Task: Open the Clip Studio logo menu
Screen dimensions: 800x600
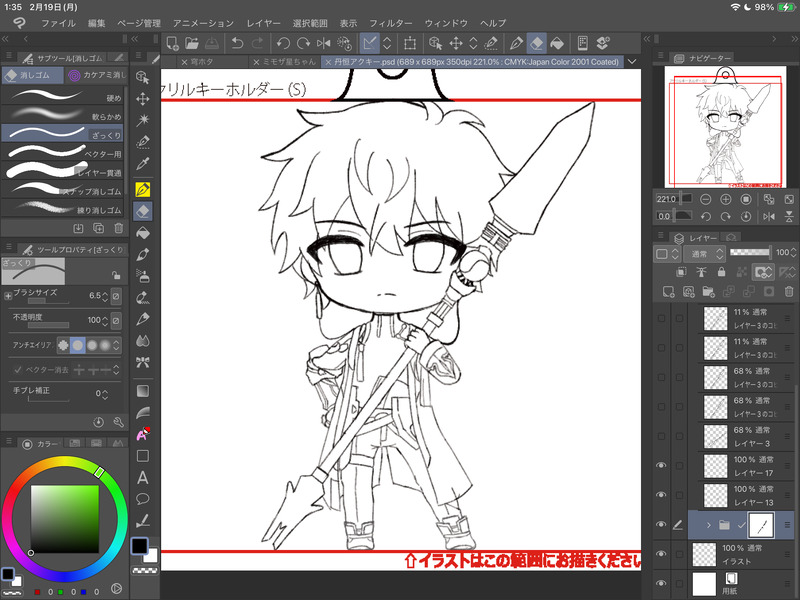Action: pos(19,23)
